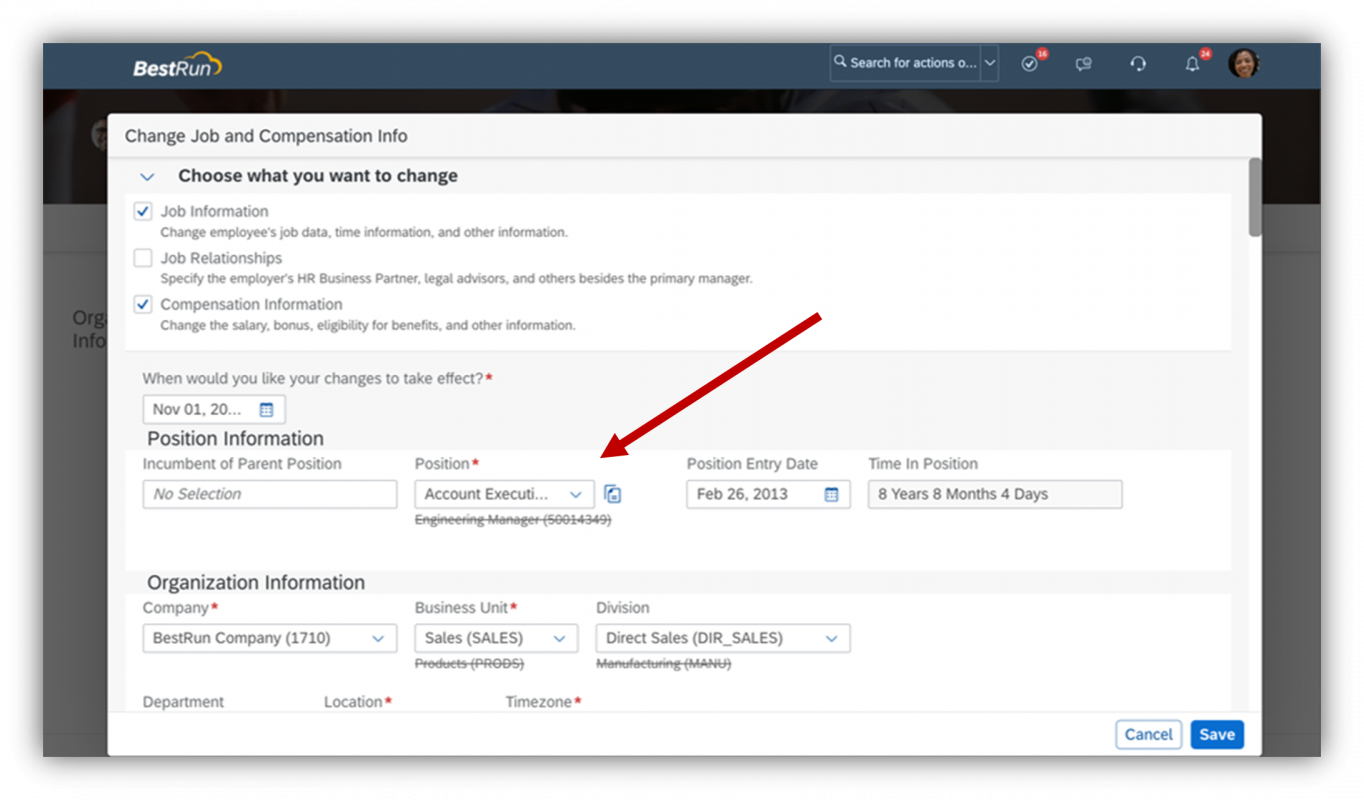Open the to-do list icon showing 16 items
The image size is (1364, 800).
[1030, 63]
